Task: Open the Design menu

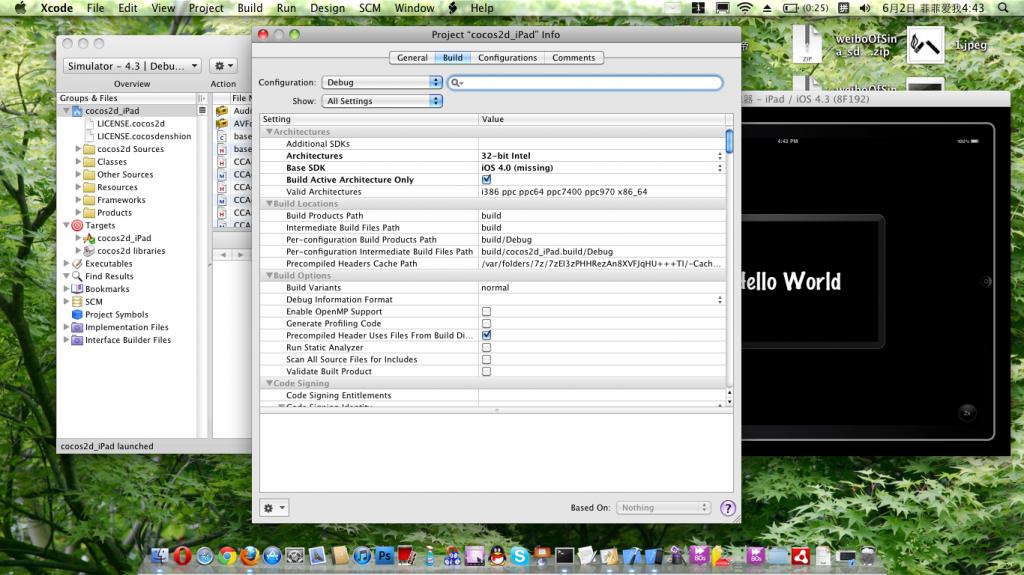Action: pos(328,8)
